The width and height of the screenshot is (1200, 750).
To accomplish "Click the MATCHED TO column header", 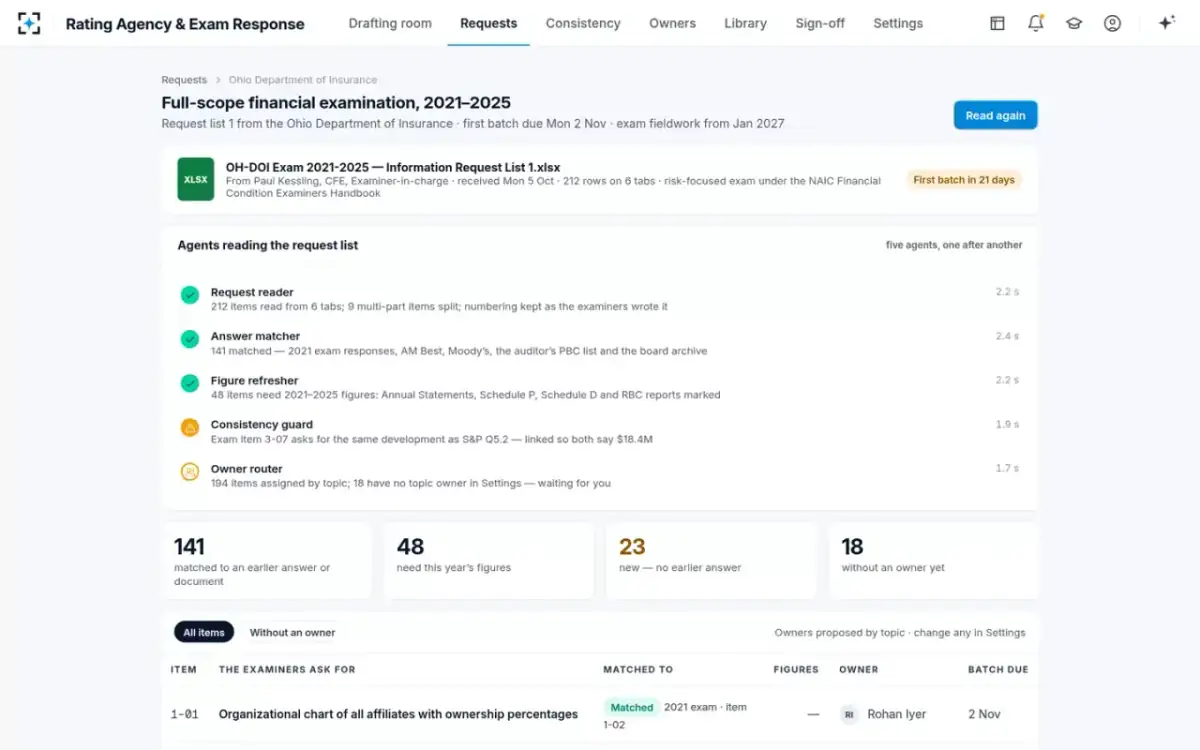I will [x=638, y=669].
